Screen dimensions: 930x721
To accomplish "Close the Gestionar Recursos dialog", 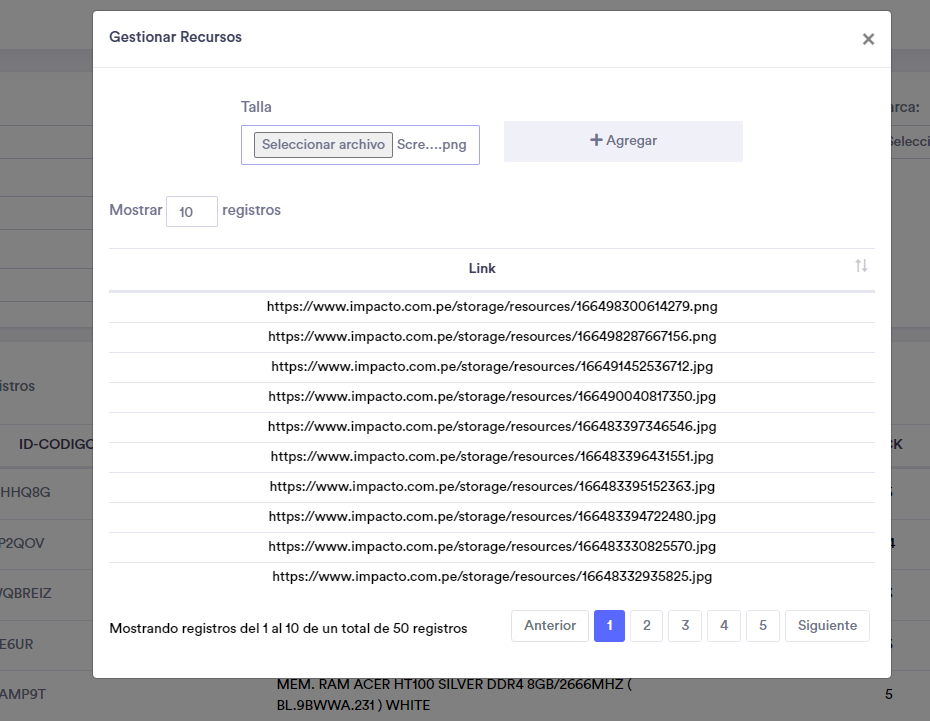I will [868, 39].
